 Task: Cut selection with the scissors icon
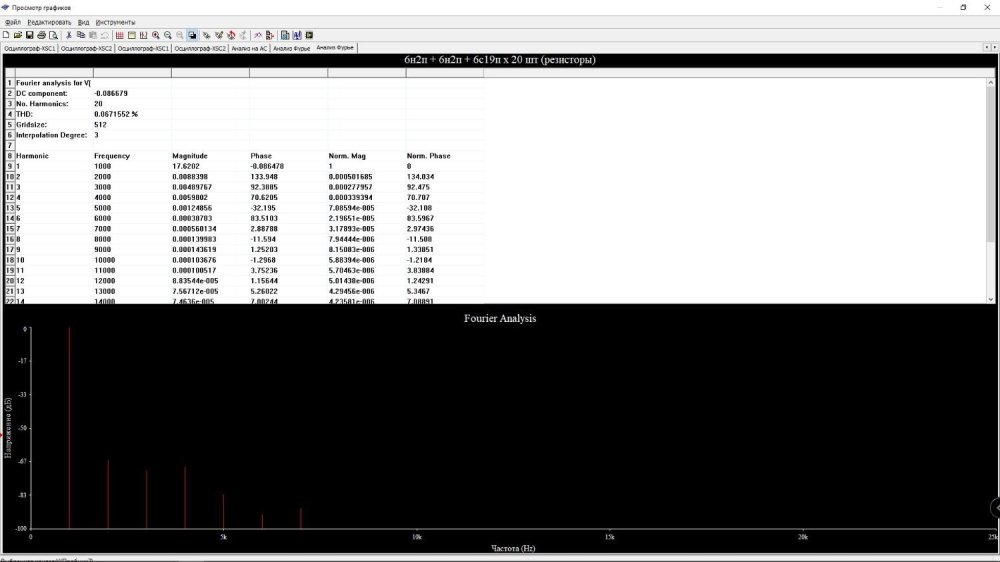pyautogui.click(x=69, y=34)
